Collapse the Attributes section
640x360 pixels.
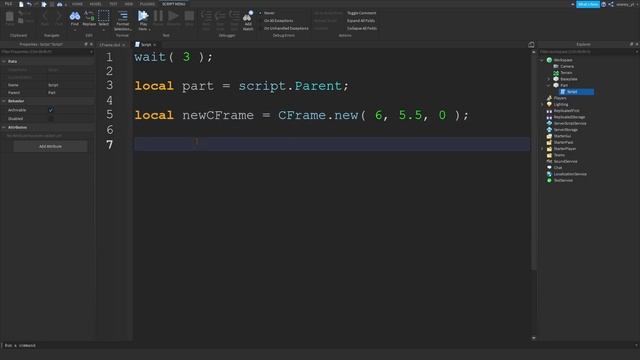pyautogui.click(x=4, y=127)
